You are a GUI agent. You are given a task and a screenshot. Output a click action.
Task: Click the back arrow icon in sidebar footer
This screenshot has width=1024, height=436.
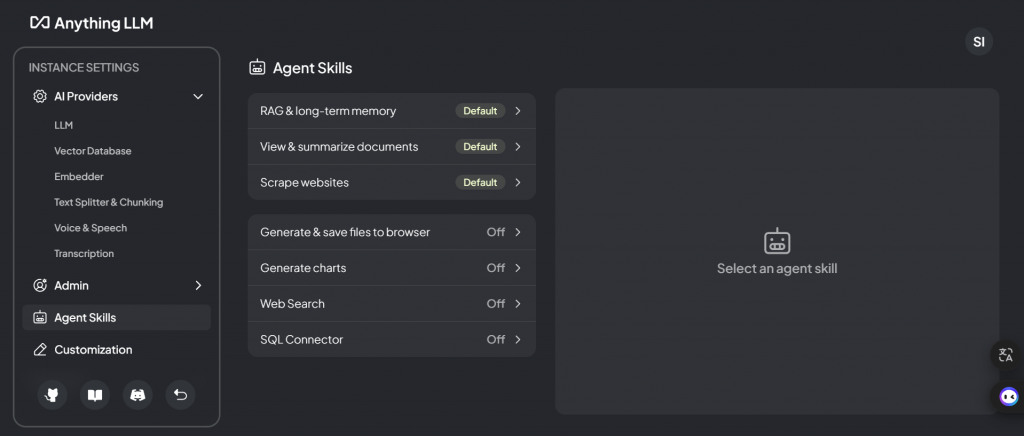coord(180,395)
